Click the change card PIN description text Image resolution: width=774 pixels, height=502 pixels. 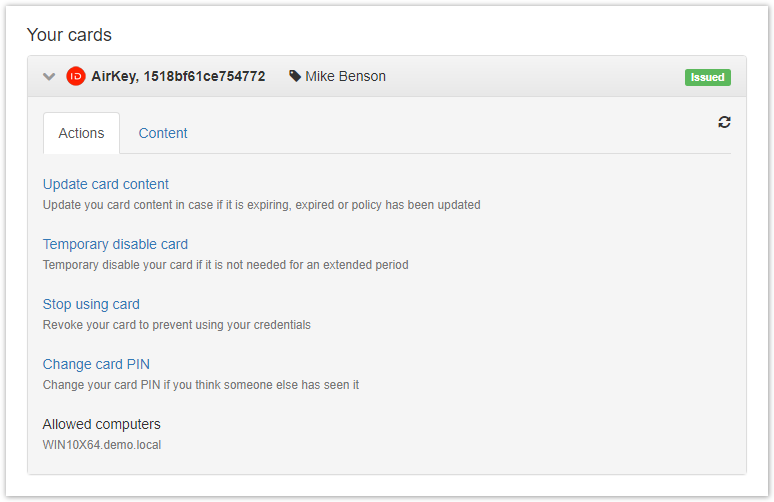(200, 385)
